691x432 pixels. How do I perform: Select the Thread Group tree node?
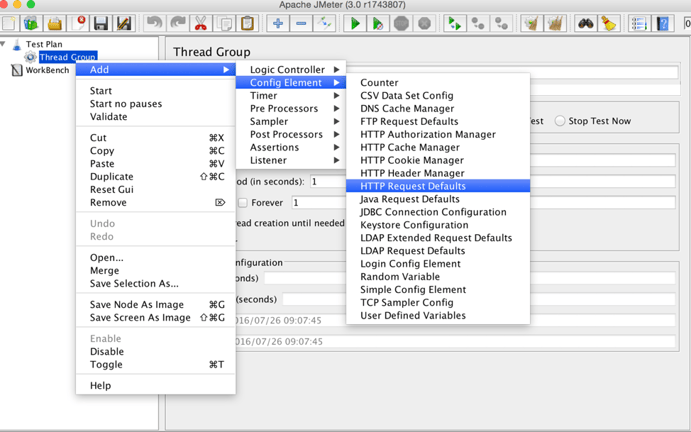[67, 57]
